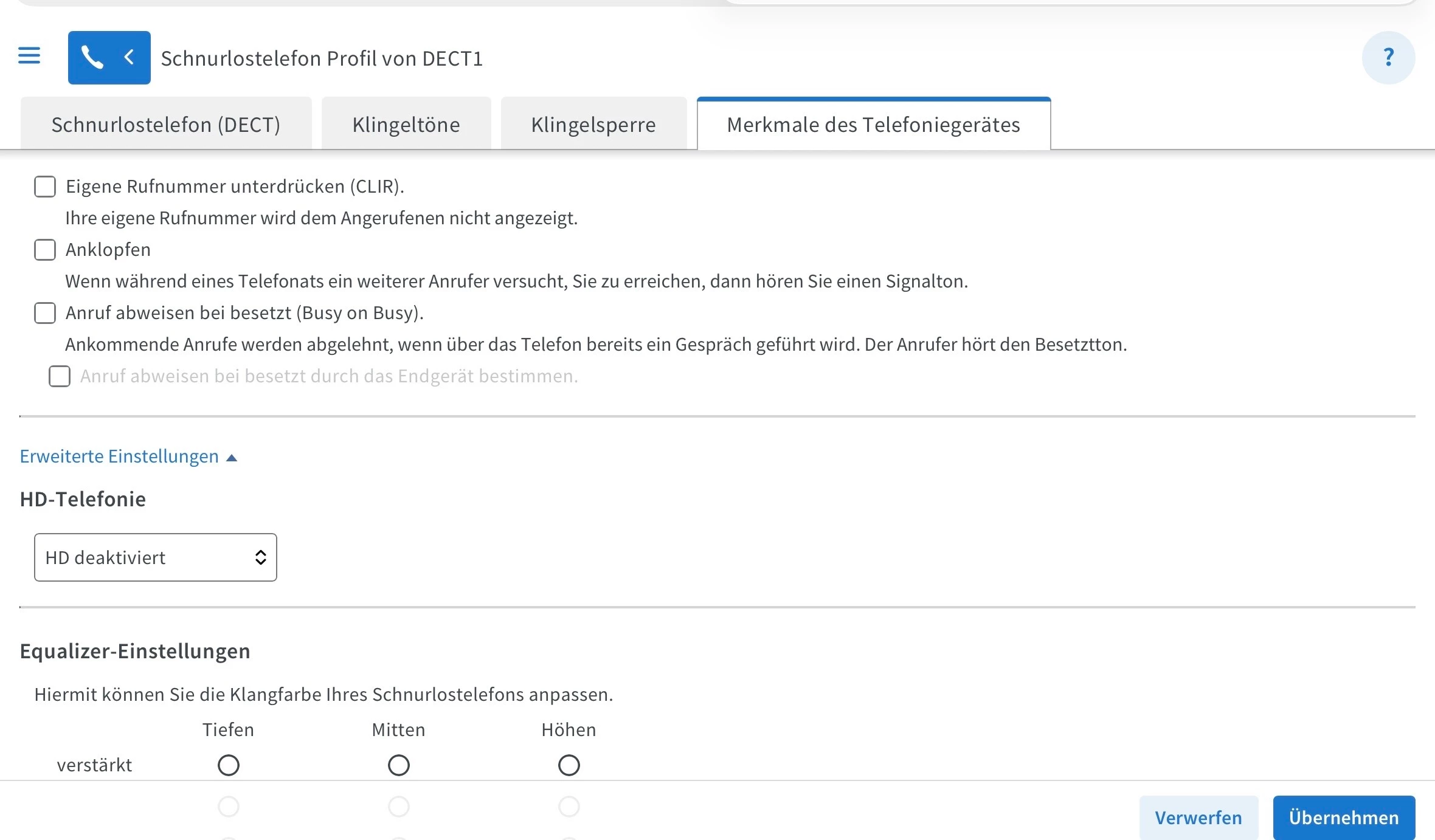Toggle the Anklopfen checkbox
This screenshot has width=1435, height=840.
pyautogui.click(x=45, y=250)
